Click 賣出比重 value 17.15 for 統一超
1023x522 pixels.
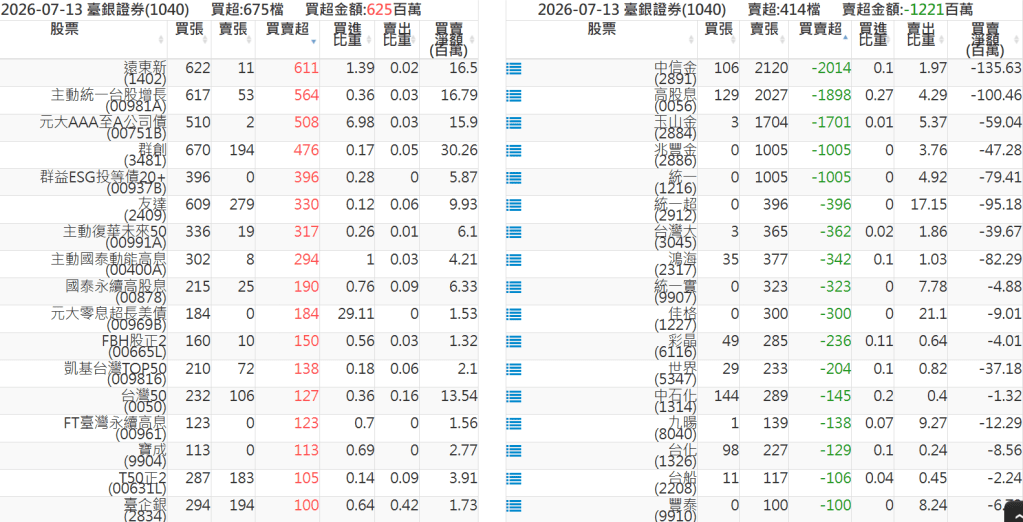click(928, 205)
